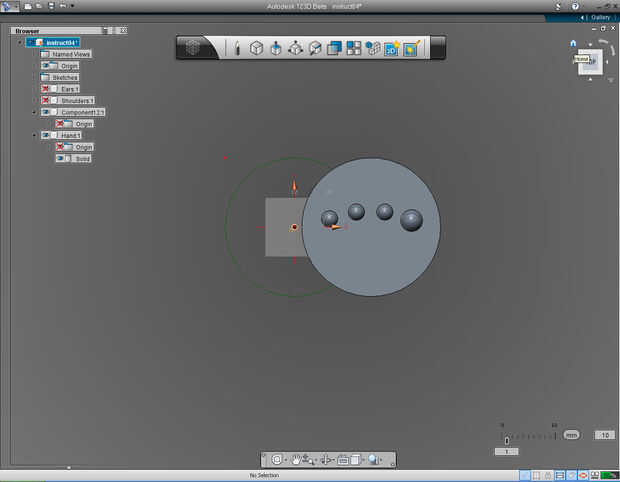Viewport: 620px width, 482px height.
Task: Hide the Component item via eye icon
Action: (x=45, y=112)
